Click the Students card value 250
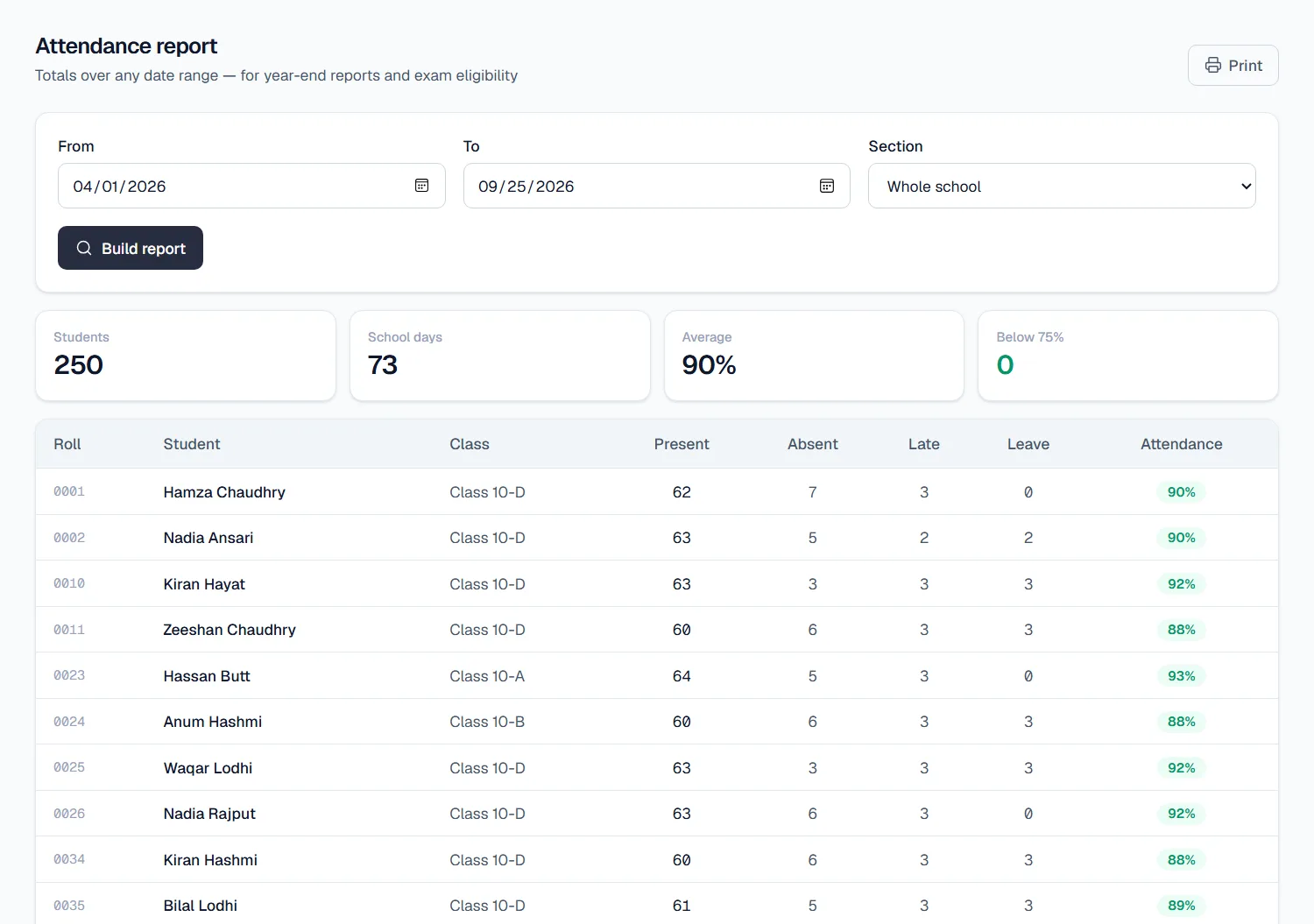Image resolution: width=1314 pixels, height=924 pixels. (x=79, y=364)
